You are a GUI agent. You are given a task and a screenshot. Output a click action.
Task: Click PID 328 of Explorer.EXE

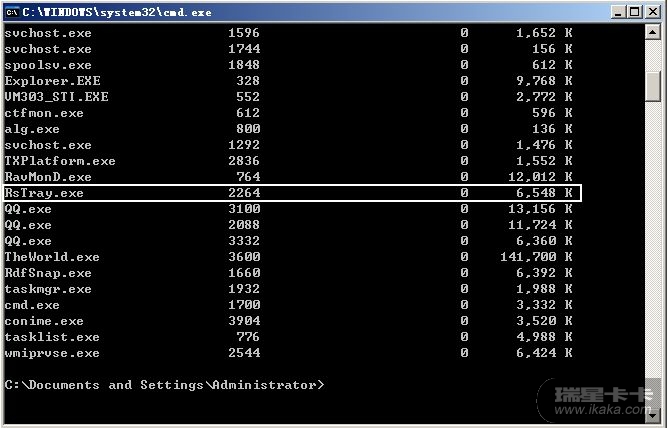click(248, 81)
